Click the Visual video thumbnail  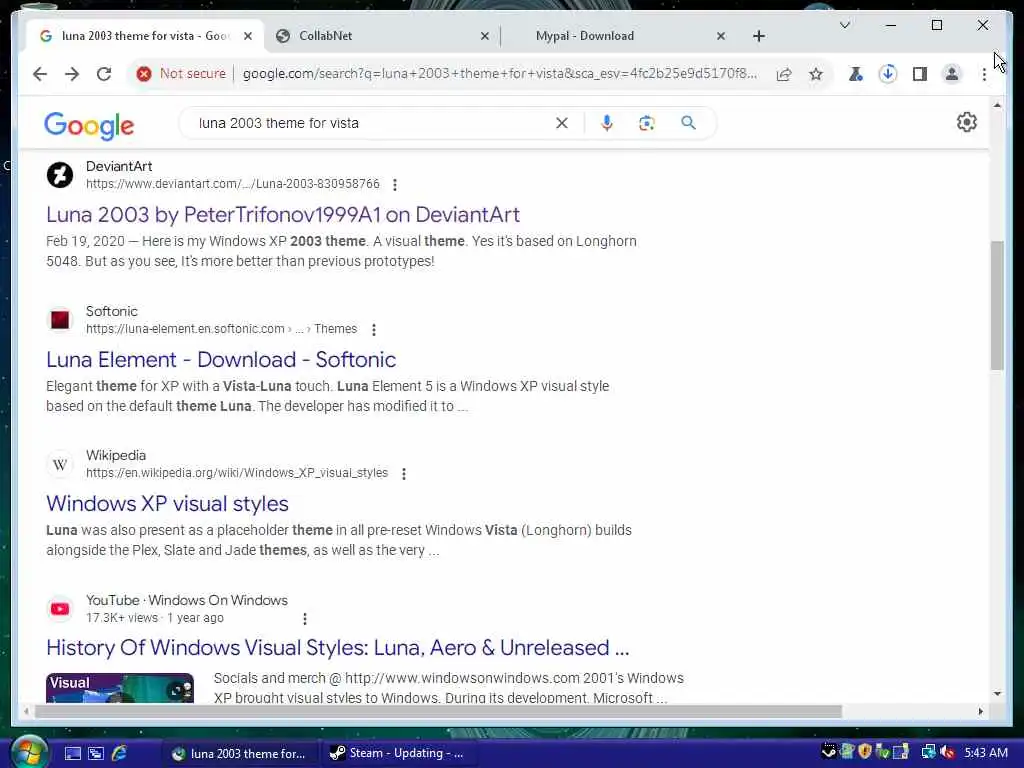click(120, 688)
